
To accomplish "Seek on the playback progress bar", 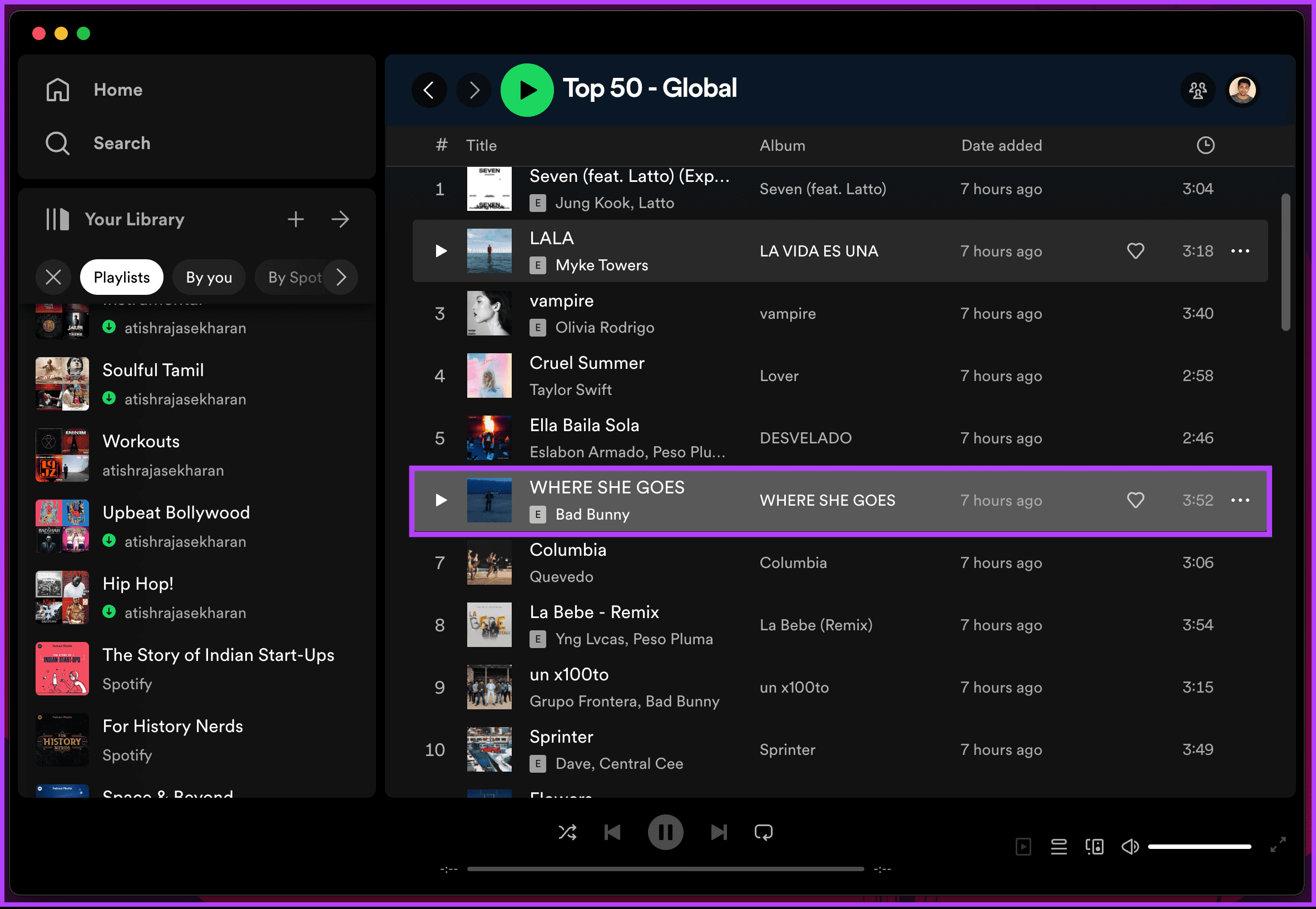I will coord(666,869).
